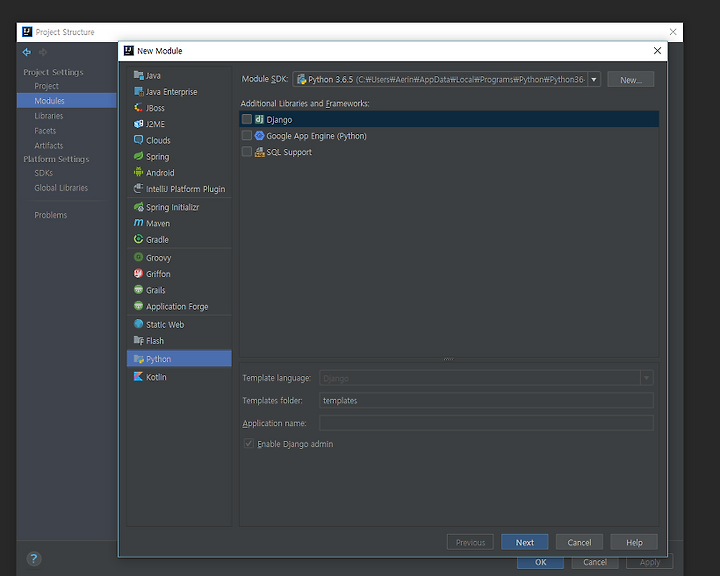720x576 pixels.
Task: Open help question mark in Project Structure
Action: tap(34, 559)
